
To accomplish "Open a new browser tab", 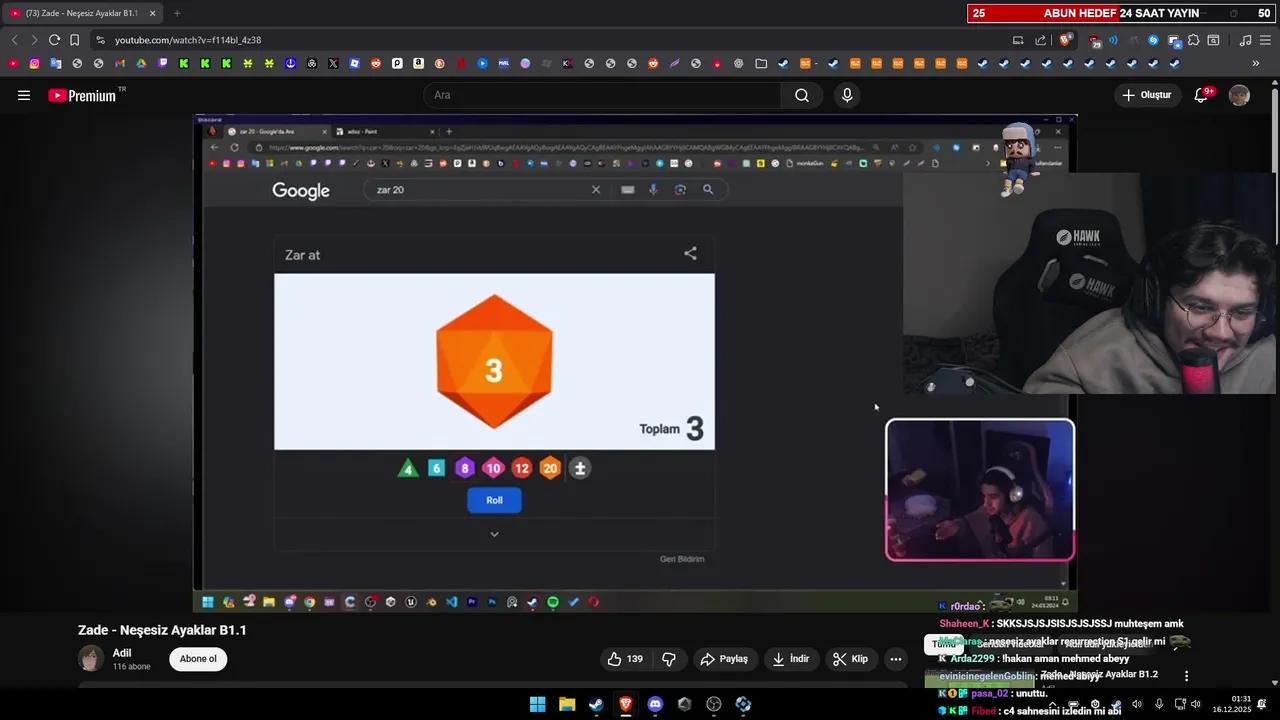I will [x=177, y=13].
